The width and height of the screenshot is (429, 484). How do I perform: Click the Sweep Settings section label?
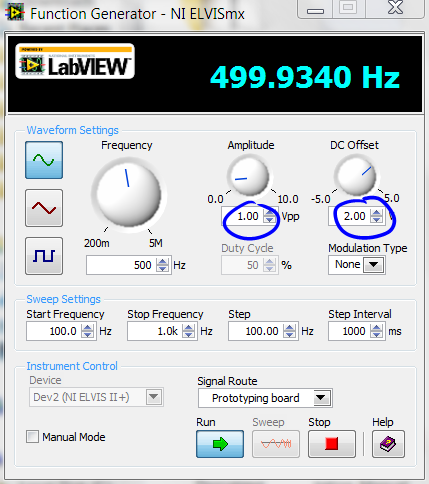pyautogui.click(x=63, y=299)
